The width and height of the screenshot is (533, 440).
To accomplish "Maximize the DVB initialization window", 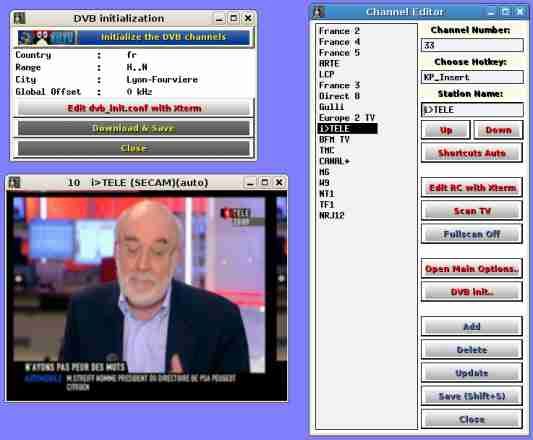I will click(x=234, y=18).
